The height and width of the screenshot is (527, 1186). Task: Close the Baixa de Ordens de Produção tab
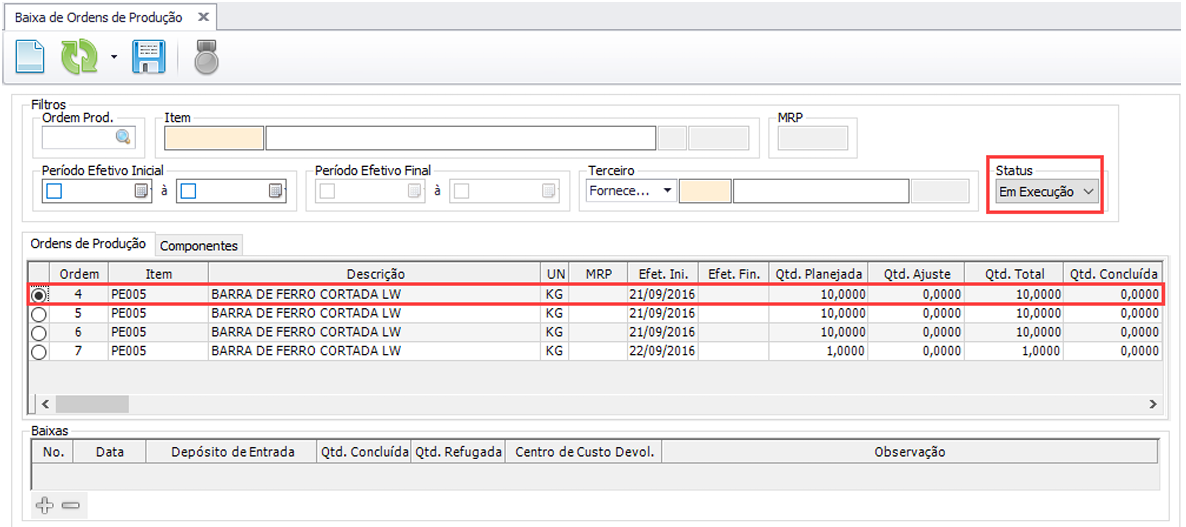point(203,18)
